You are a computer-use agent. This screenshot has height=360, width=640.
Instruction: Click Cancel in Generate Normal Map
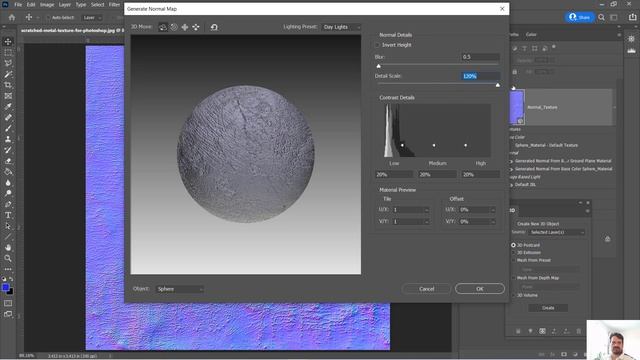point(427,289)
